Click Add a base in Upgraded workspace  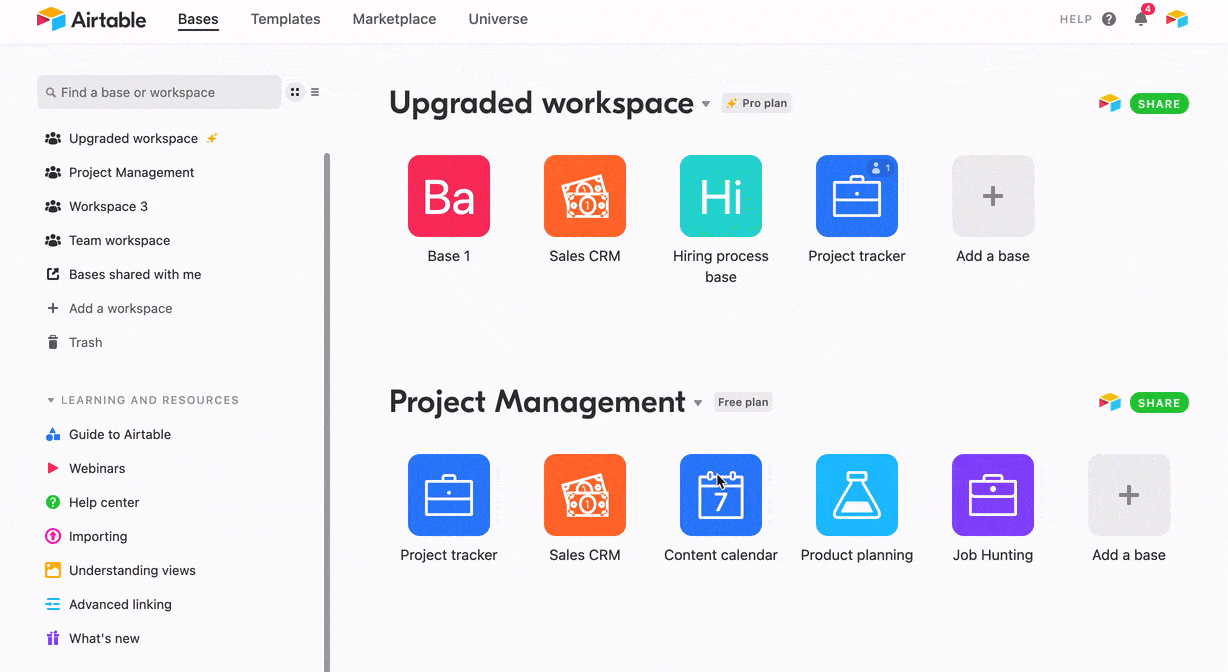click(x=992, y=196)
